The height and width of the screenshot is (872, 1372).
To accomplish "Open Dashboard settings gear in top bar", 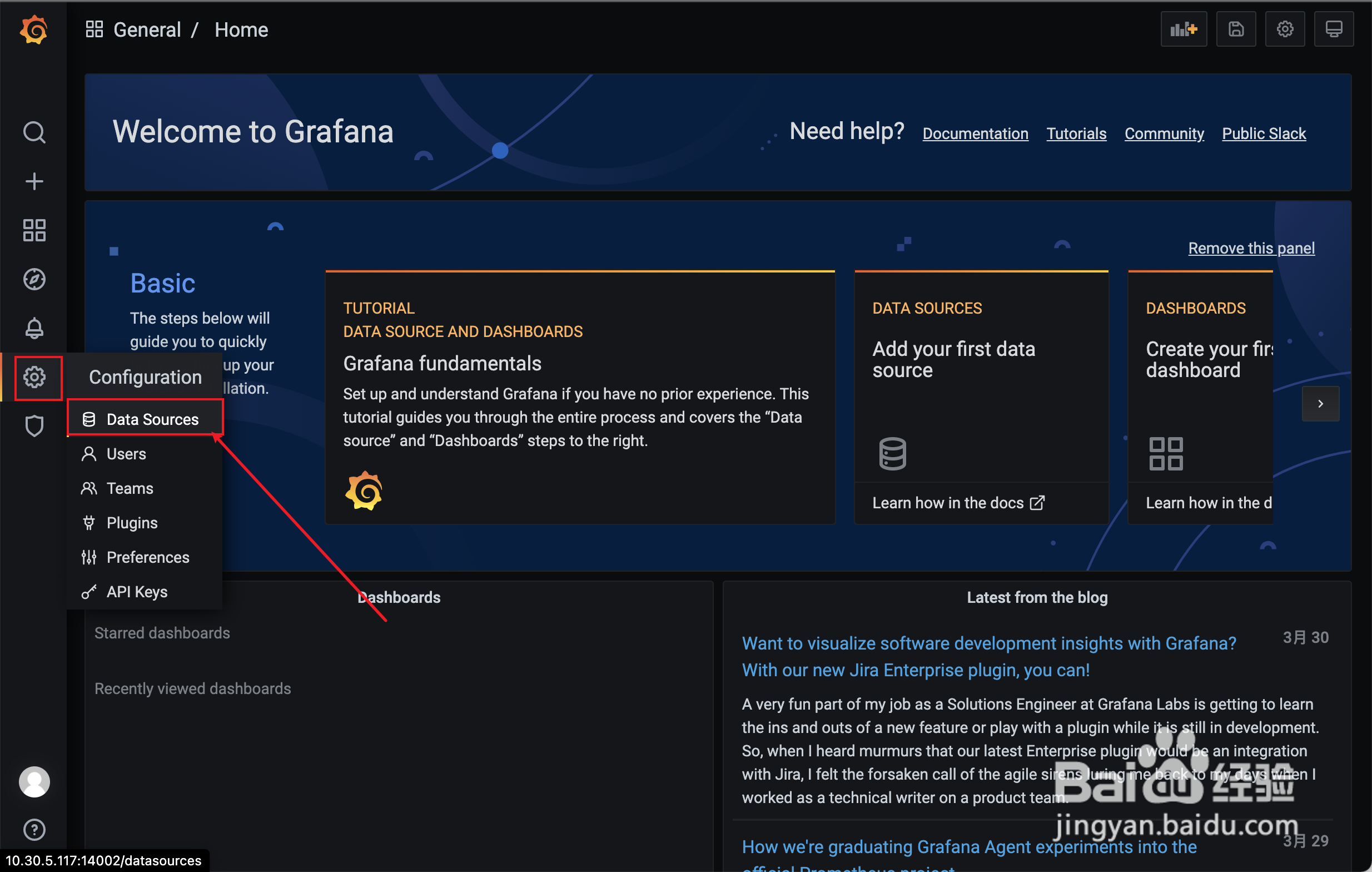I will click(1285, 29).
